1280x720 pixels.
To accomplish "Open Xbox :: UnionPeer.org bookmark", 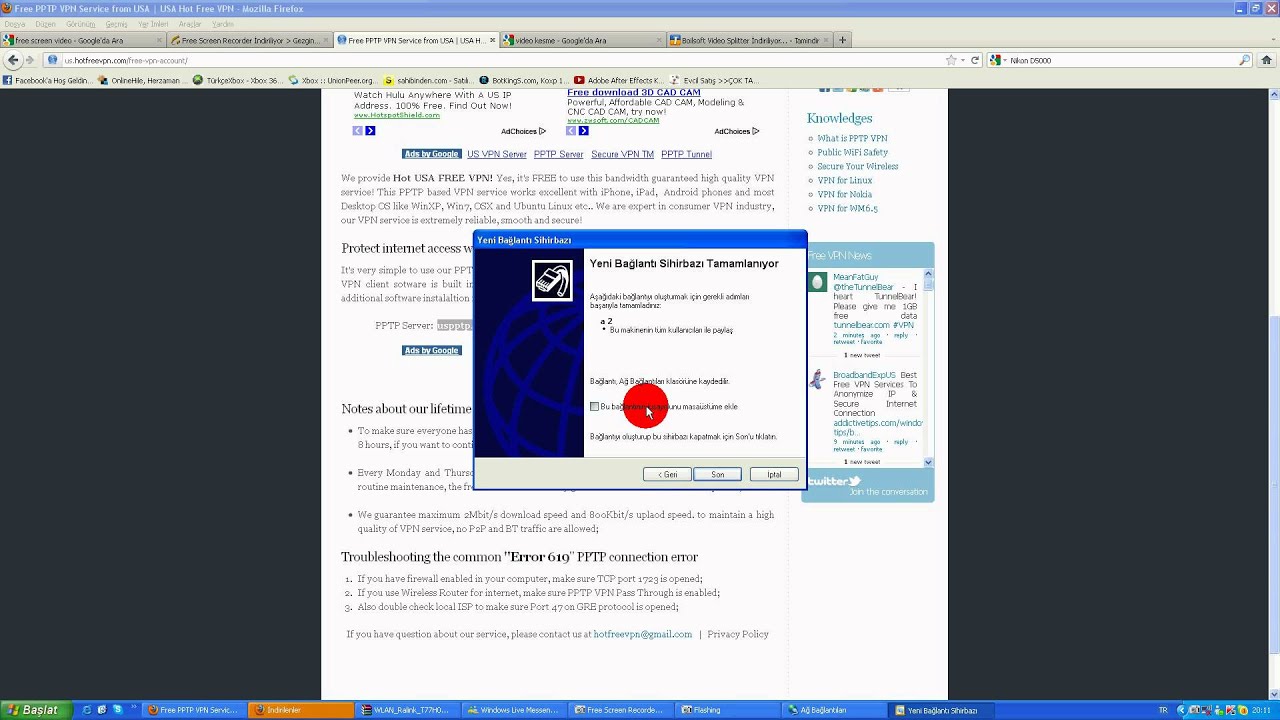I will [332, 80].
